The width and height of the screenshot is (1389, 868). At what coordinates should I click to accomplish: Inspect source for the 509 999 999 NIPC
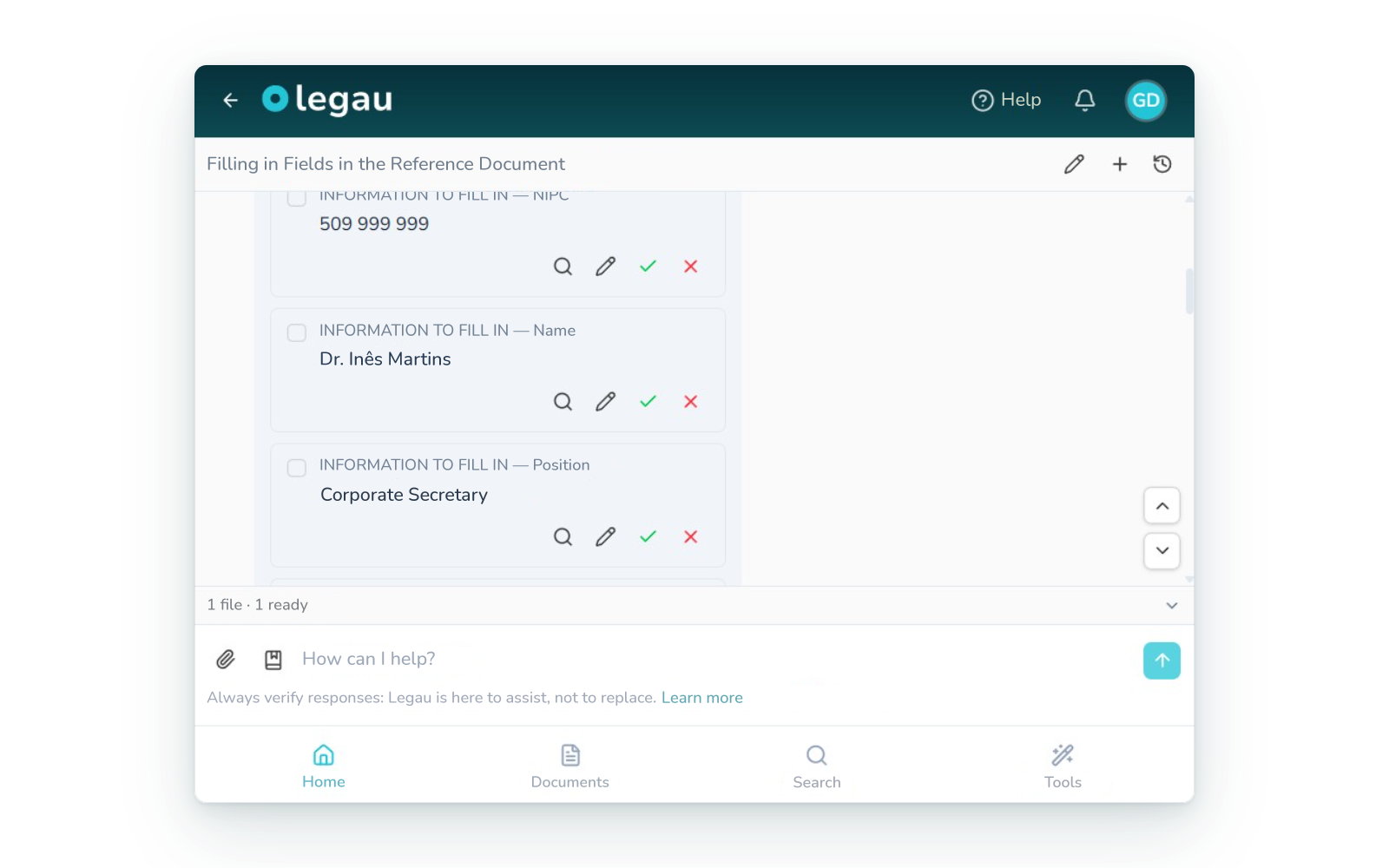[563, 266]
